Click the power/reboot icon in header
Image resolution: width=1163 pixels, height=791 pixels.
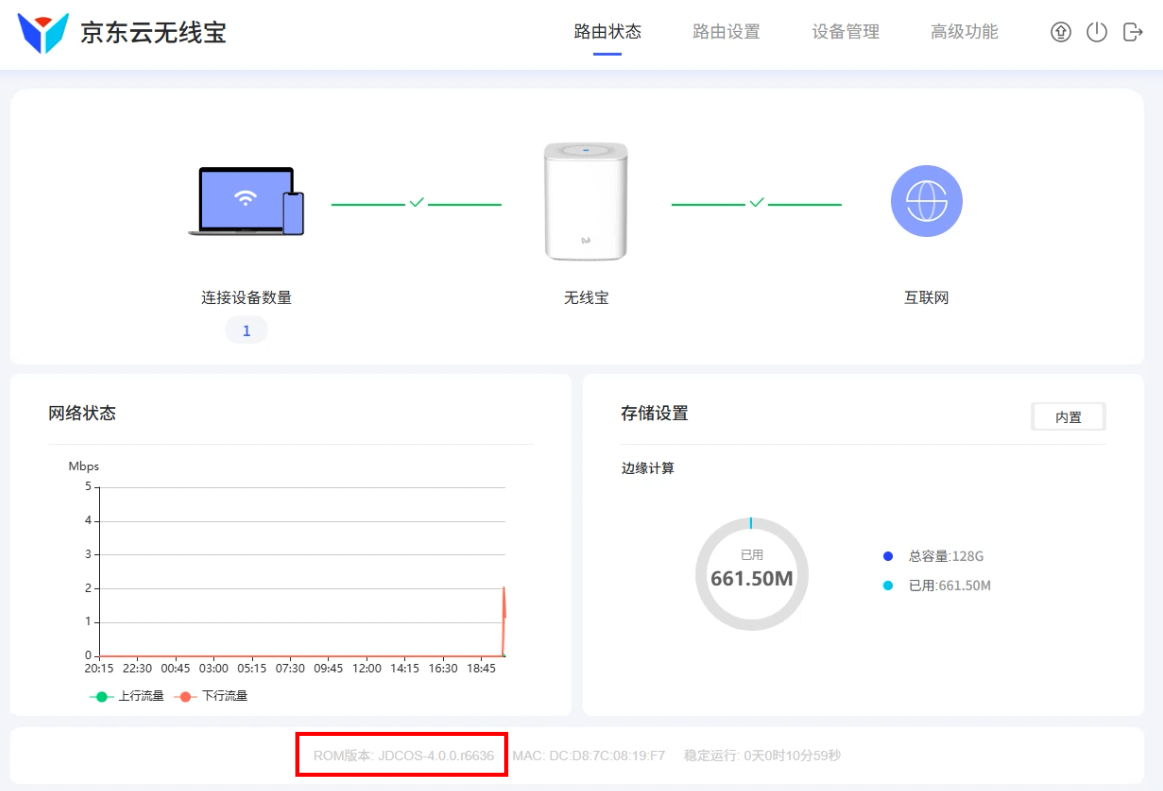[1097, 32]
